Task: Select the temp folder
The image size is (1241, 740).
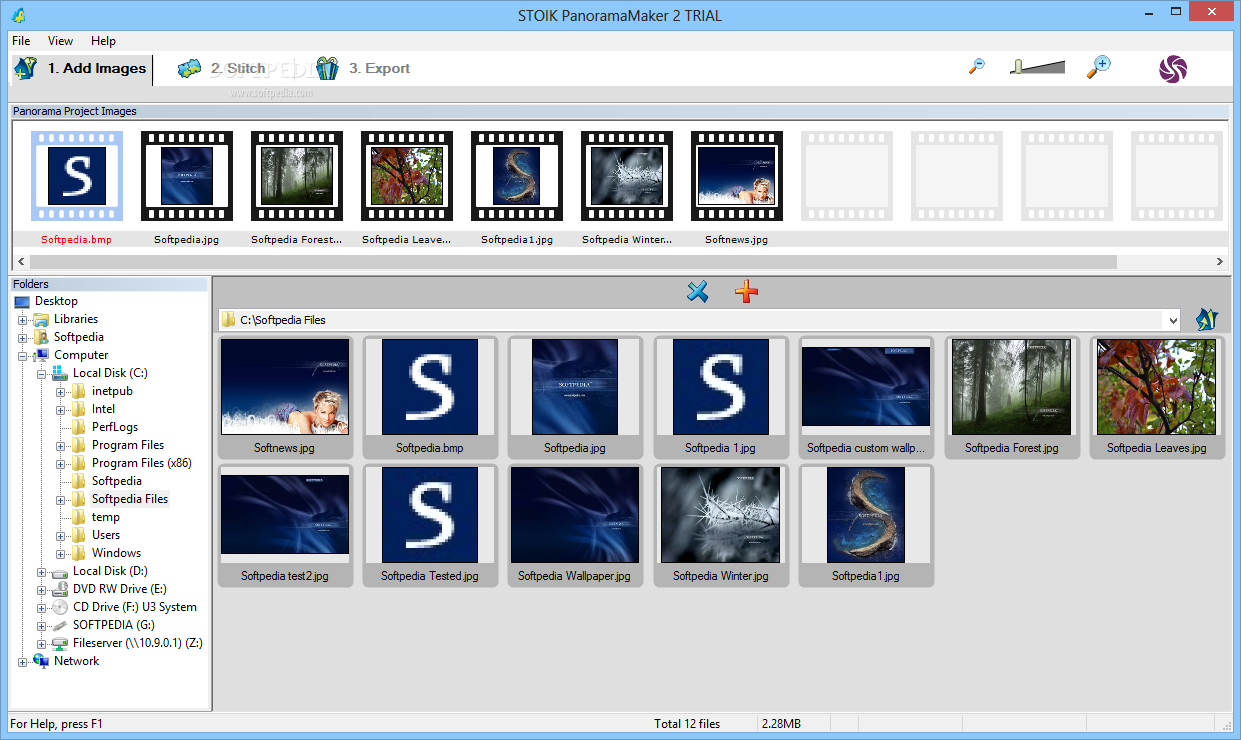Action: click(x=106, y=517)
